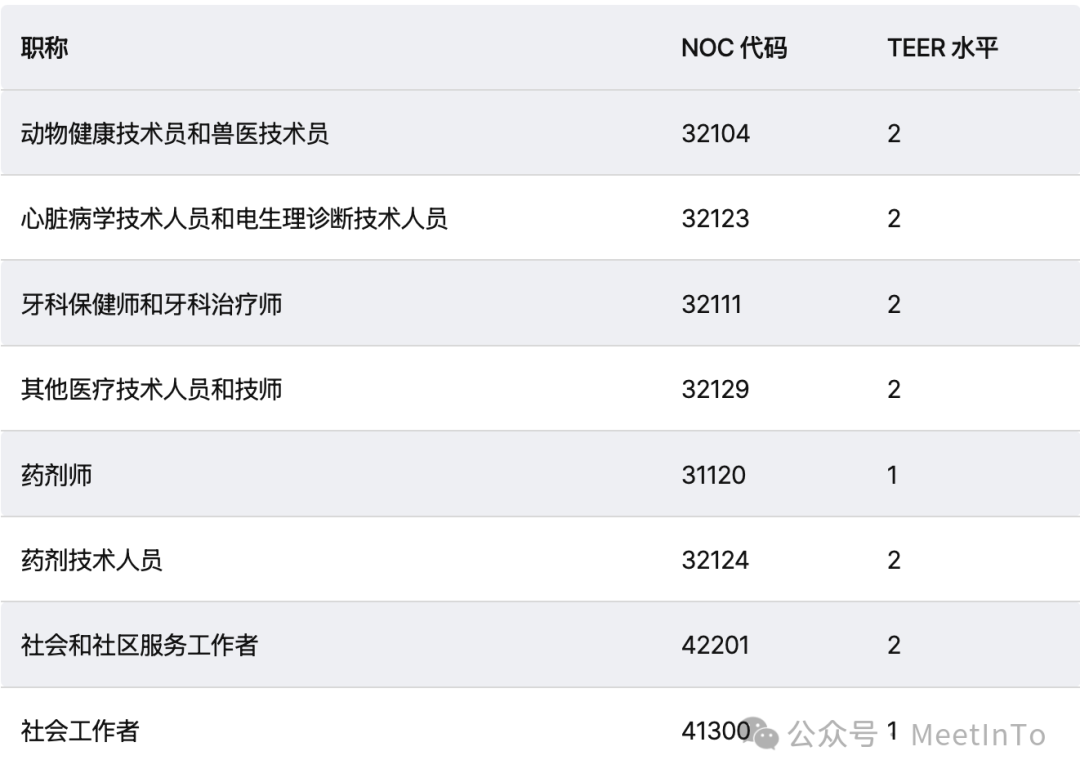The width and height of the screenshot is (1080, 778).
Task: Select the 社会和社区服务工作者 row title
Action: click(x=139, y=645)
